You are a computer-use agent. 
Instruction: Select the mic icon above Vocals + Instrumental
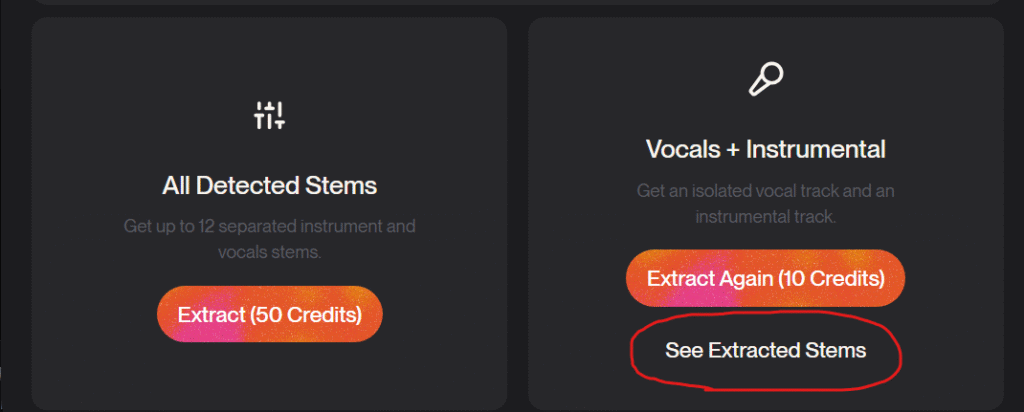click(766, 79)
